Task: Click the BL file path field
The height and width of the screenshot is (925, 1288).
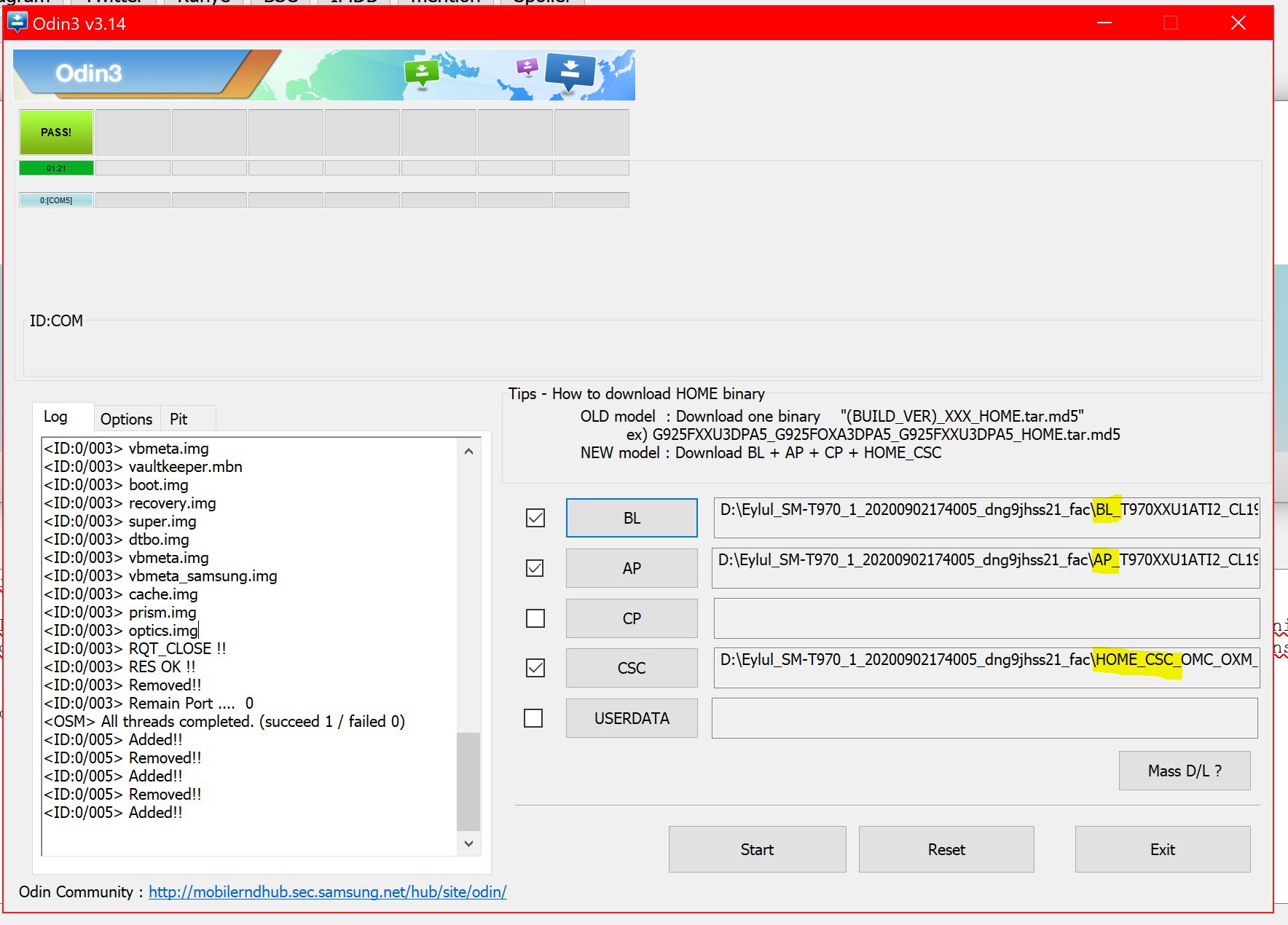Action: pyautogui.click(x=987, y=518)
